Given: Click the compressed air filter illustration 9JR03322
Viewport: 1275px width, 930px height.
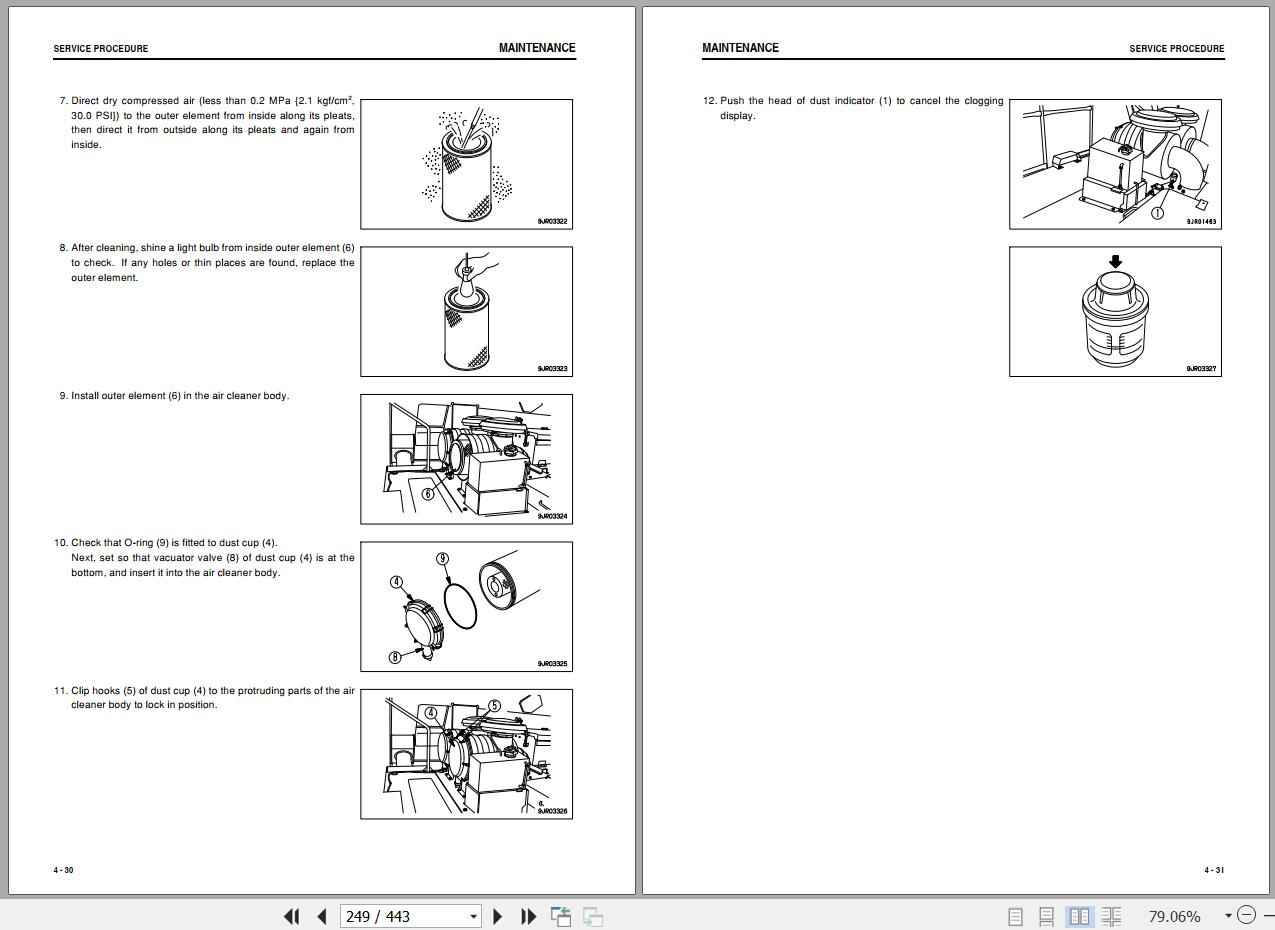Looking at the screenshot, I should [x=467, y=164].
